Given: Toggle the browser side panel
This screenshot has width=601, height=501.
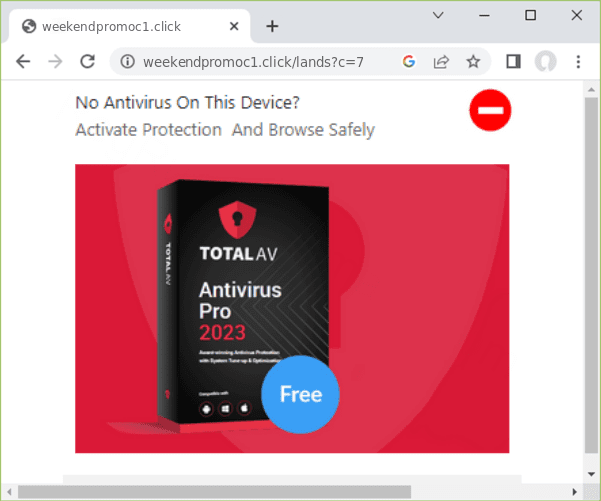Looking at the screenshot, I should (513, 61).
